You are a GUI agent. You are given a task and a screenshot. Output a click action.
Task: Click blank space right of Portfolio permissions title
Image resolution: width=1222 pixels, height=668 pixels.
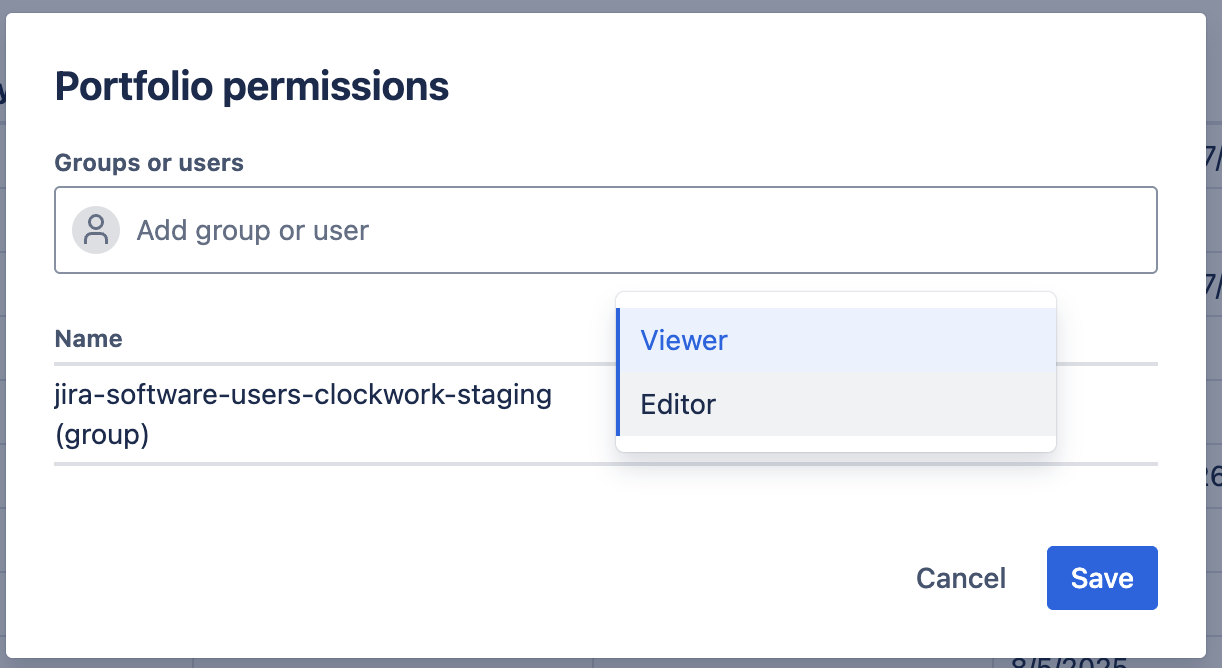pos(800,87)
